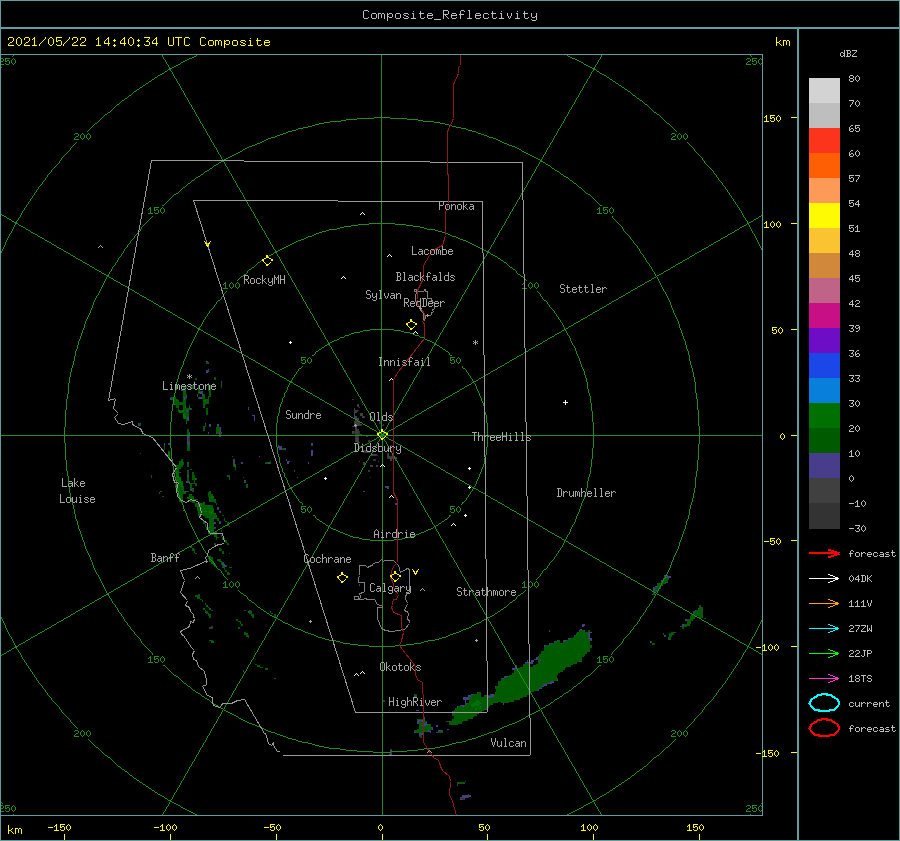Viewport: 900px width, 841px height.
Task: Click the white 04DK arrow icon
Action: (824, 578)
